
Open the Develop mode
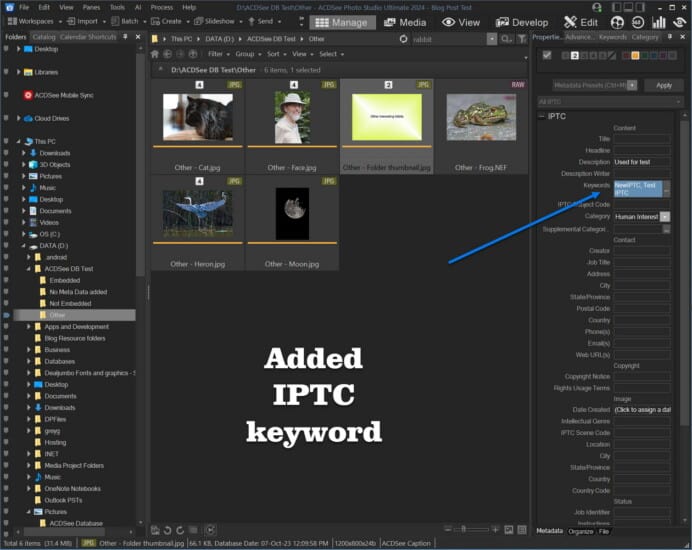click(x=522, y=22)
